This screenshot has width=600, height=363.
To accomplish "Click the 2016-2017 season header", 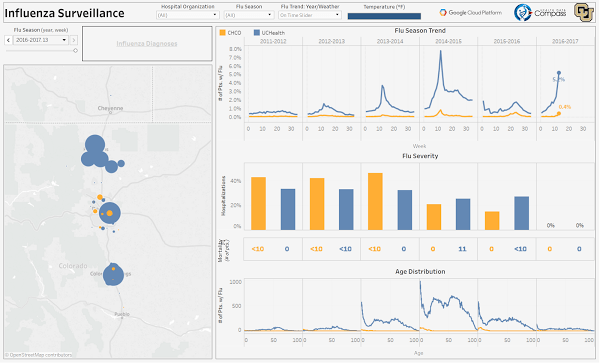I will point(565,41).
